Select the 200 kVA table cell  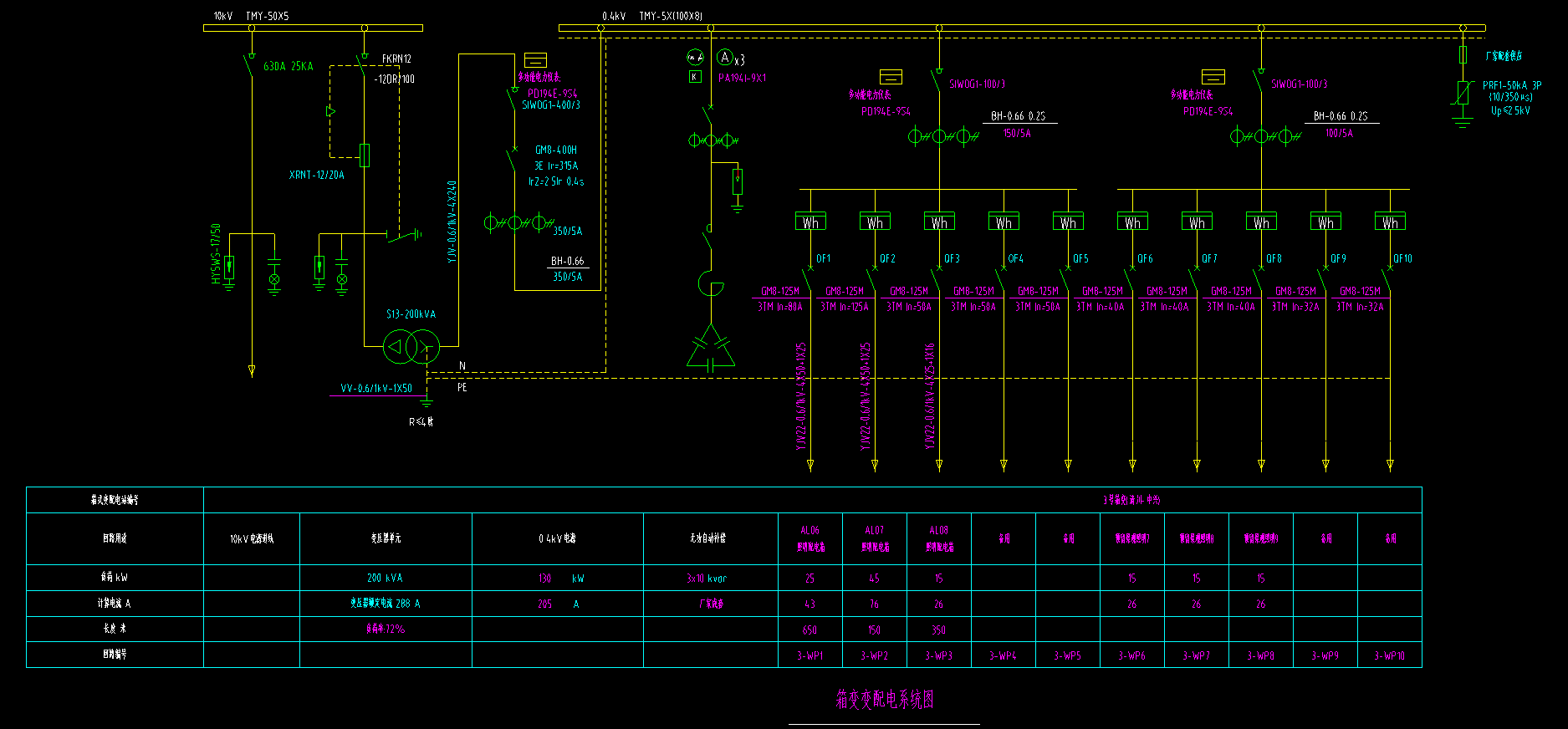click(385, 578)
